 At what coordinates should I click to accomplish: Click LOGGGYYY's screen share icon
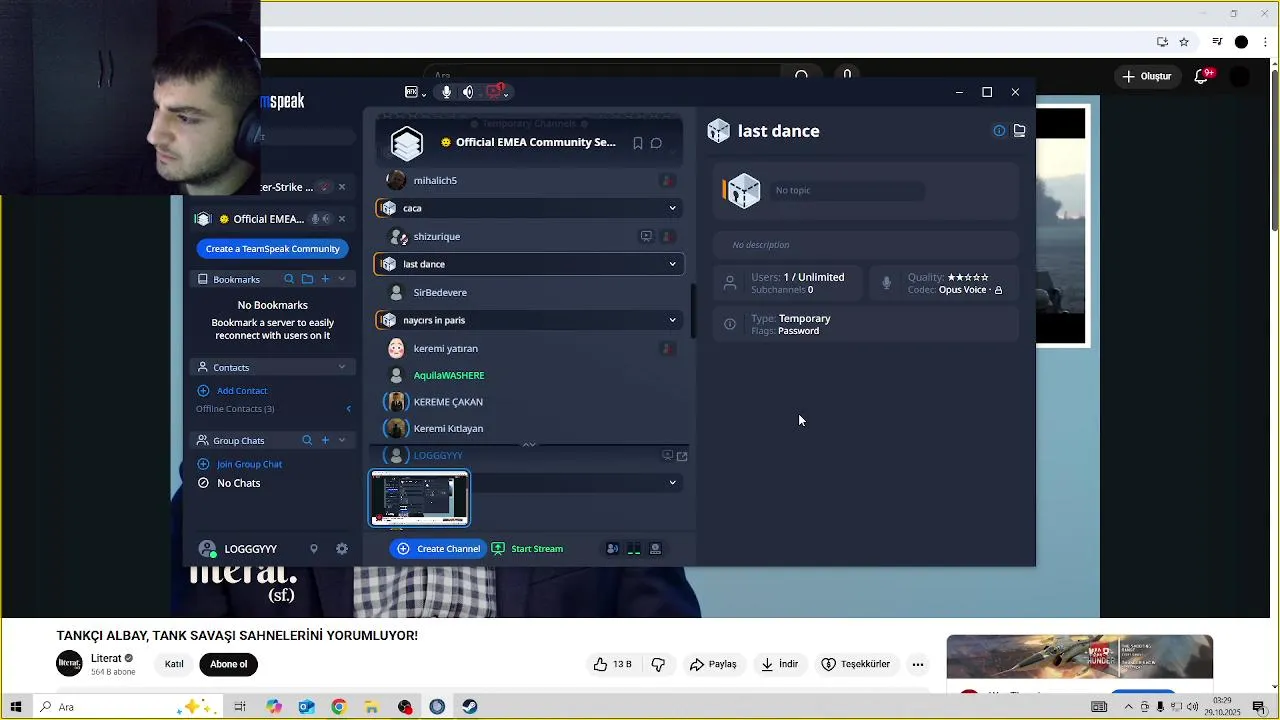(x=667, y=456)
